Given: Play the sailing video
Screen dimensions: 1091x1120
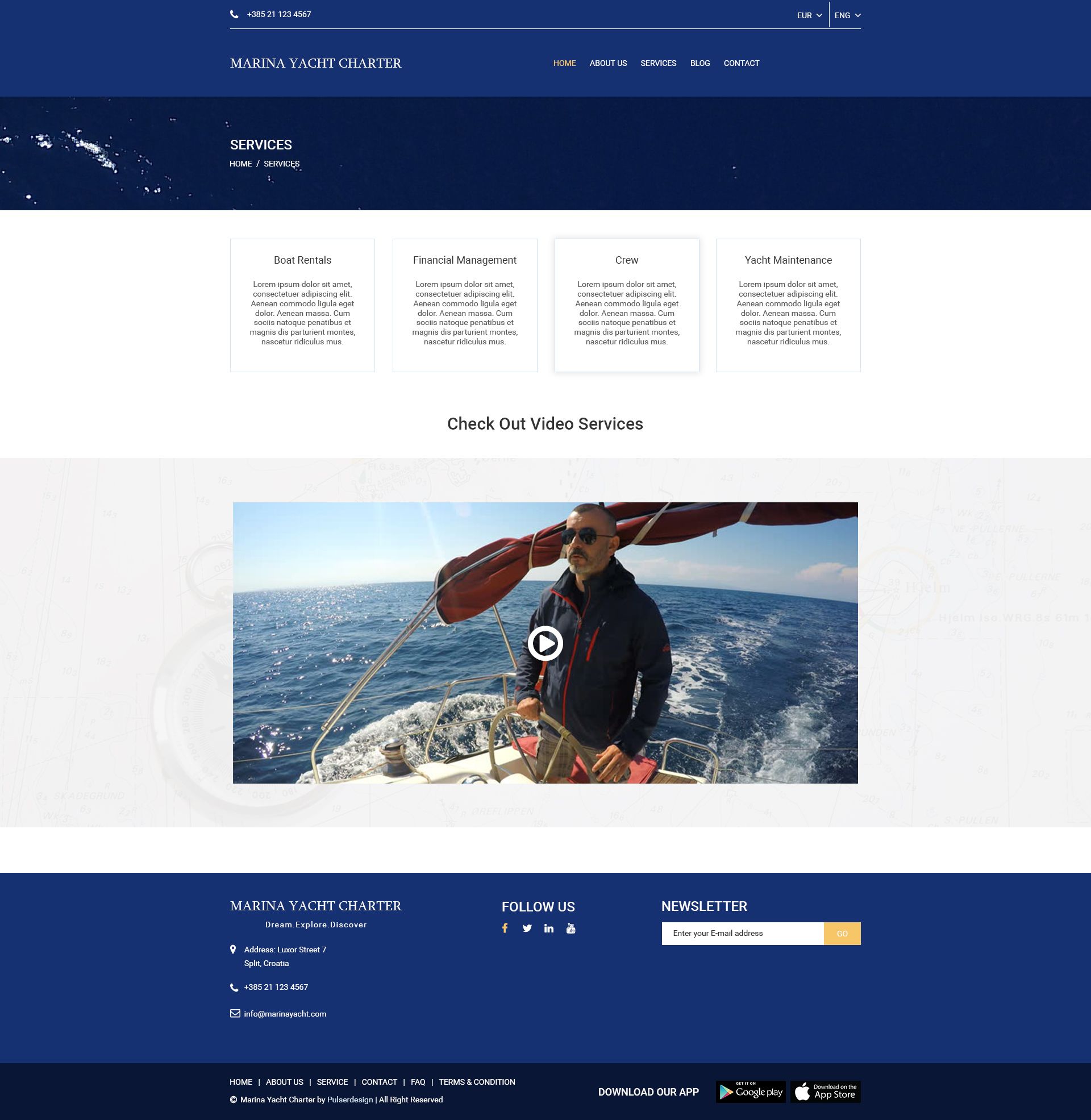Looking at the screenshot, I should pos(545,643).
